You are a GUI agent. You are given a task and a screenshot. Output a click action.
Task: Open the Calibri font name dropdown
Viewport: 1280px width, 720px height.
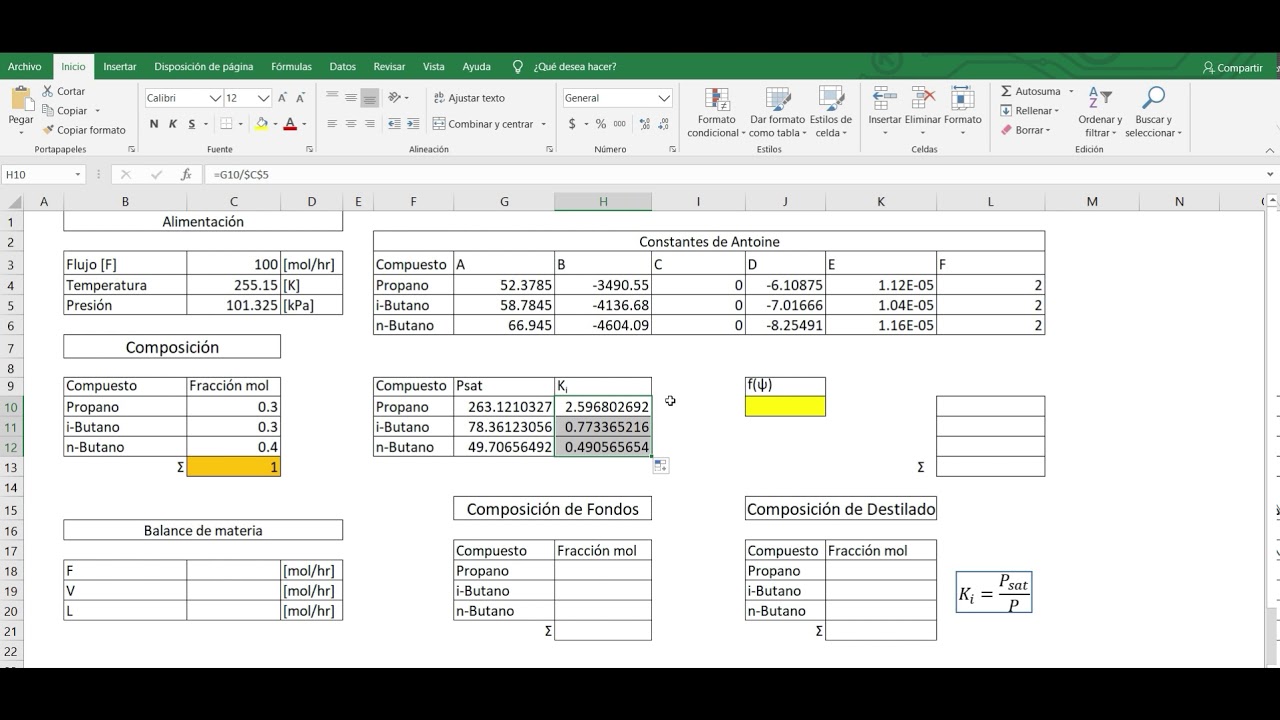click(x=215, y=98)
